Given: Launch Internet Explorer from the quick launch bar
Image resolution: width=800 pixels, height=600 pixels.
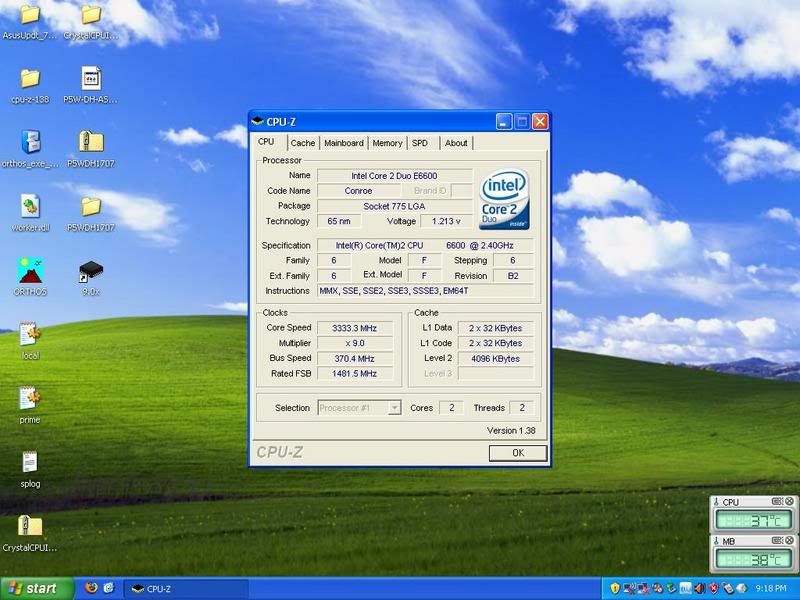Looking at the screenshot, I should pyautogui.click(x=109, y=588).
